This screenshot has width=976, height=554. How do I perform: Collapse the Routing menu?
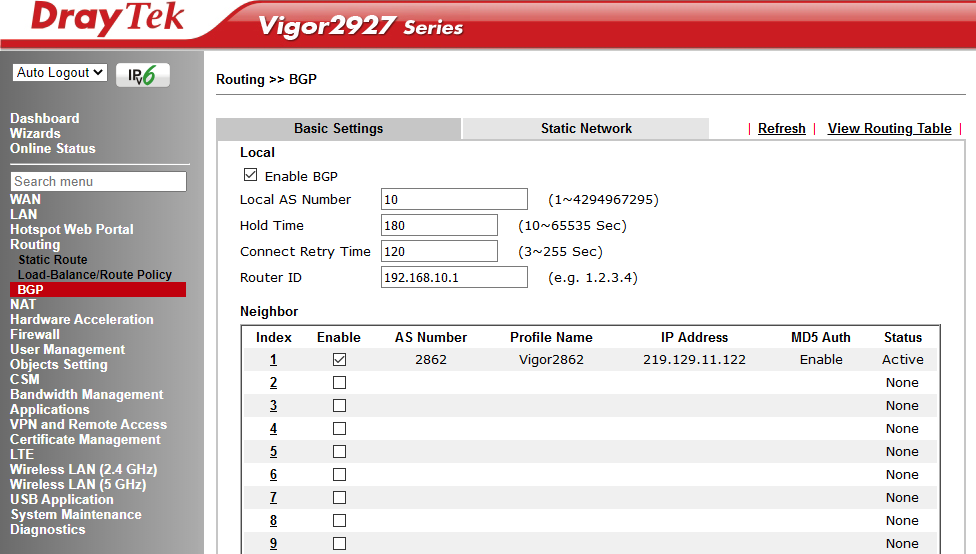(35, 244)
